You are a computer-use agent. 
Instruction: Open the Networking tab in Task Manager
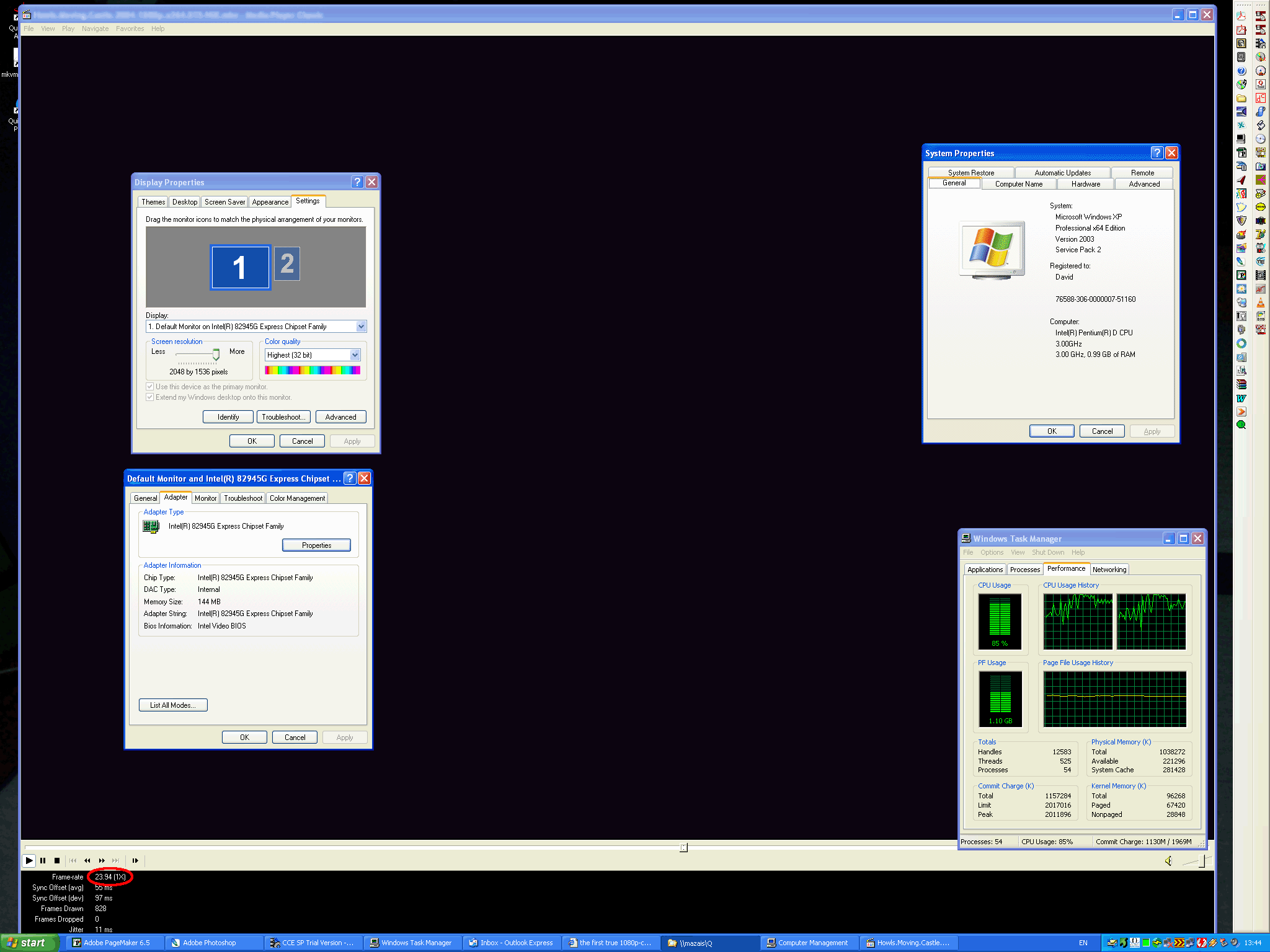[x=1109, y=570]
